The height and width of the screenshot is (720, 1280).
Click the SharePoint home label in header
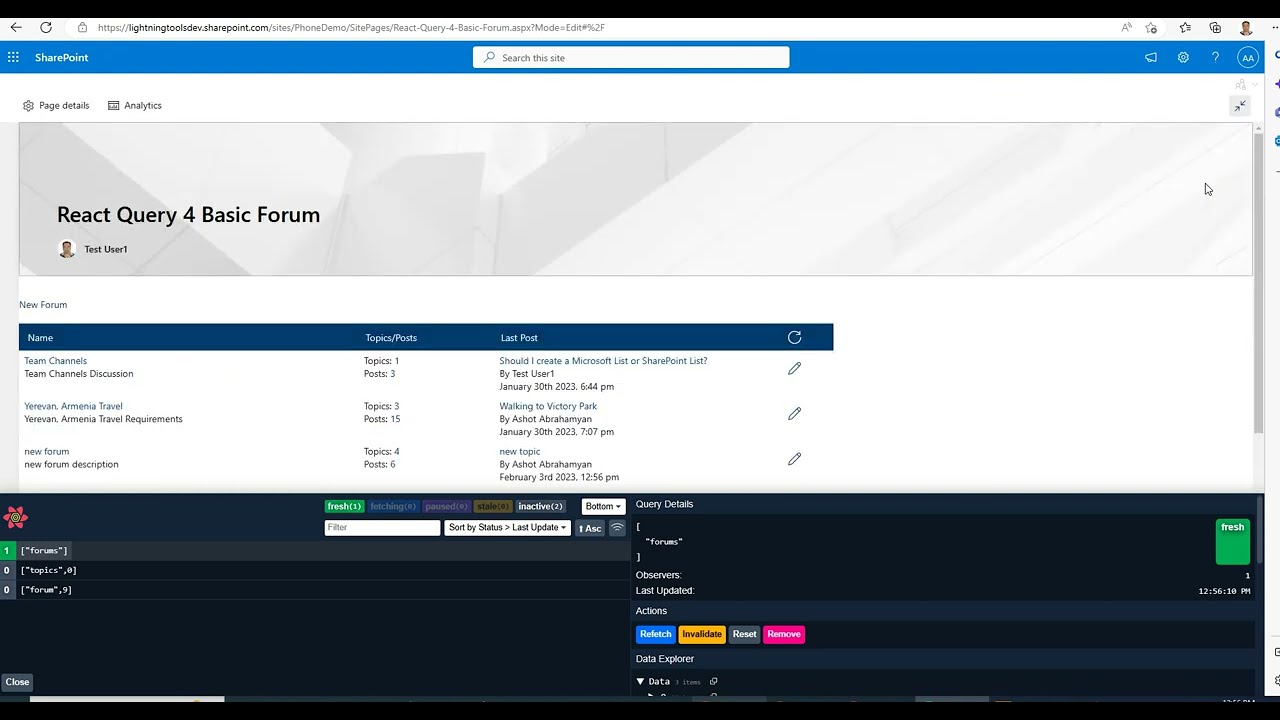pos(62,57)
